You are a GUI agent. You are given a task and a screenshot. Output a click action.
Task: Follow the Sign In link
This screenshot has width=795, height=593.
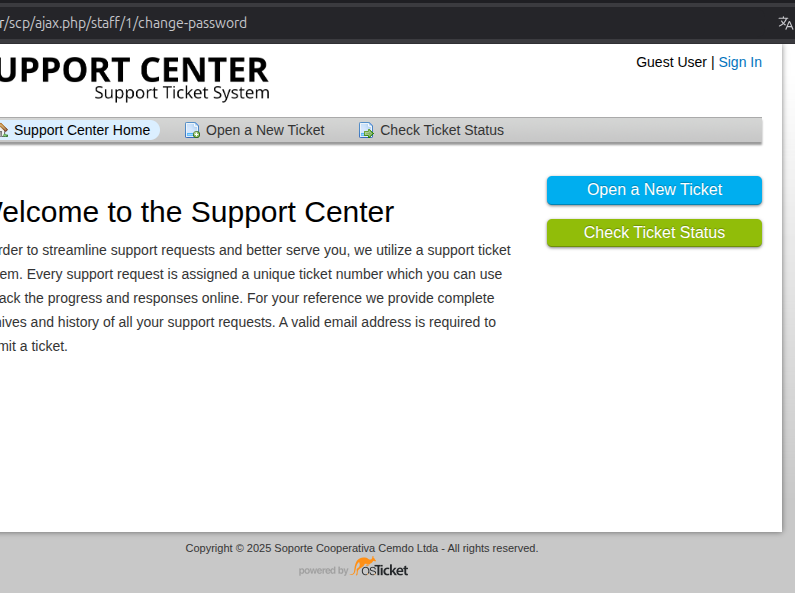point(740,62)
